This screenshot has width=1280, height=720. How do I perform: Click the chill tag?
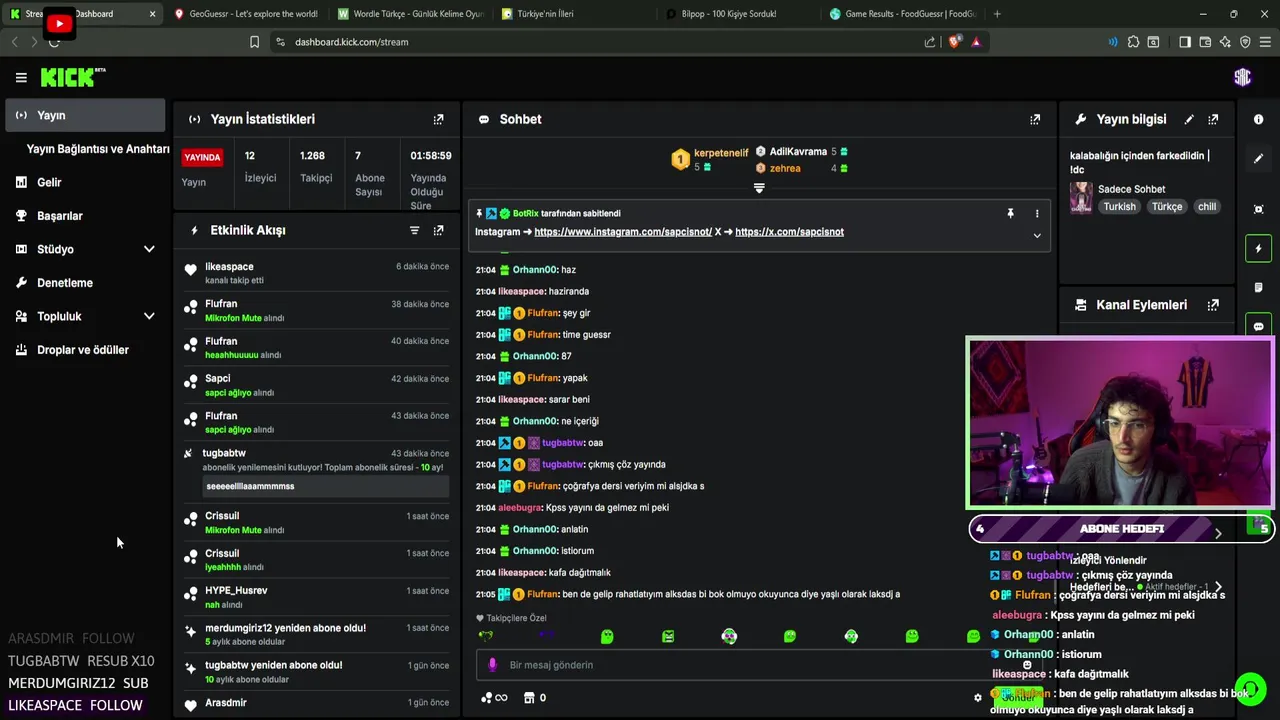tap(1207, 207)
